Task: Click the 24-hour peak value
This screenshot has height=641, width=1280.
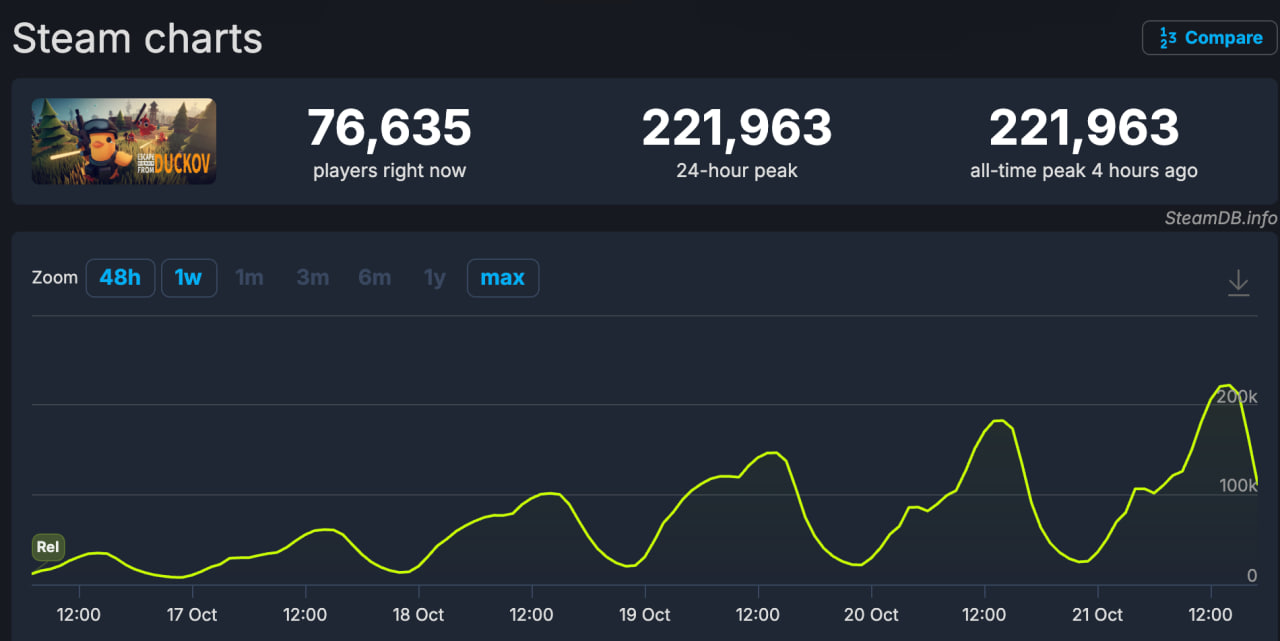Action: [736, 128]
